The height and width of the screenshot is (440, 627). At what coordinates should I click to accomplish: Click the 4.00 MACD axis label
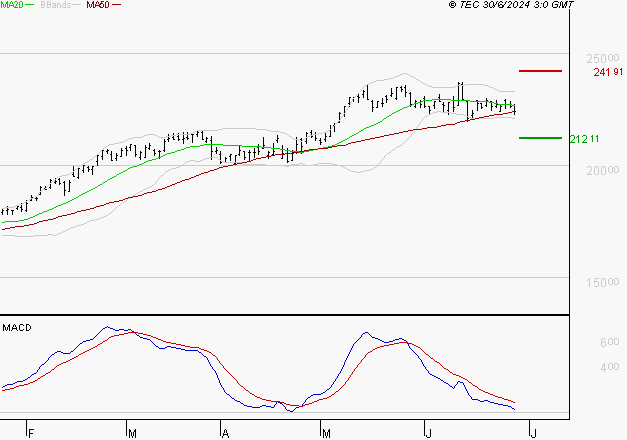(x=609, y=367)
